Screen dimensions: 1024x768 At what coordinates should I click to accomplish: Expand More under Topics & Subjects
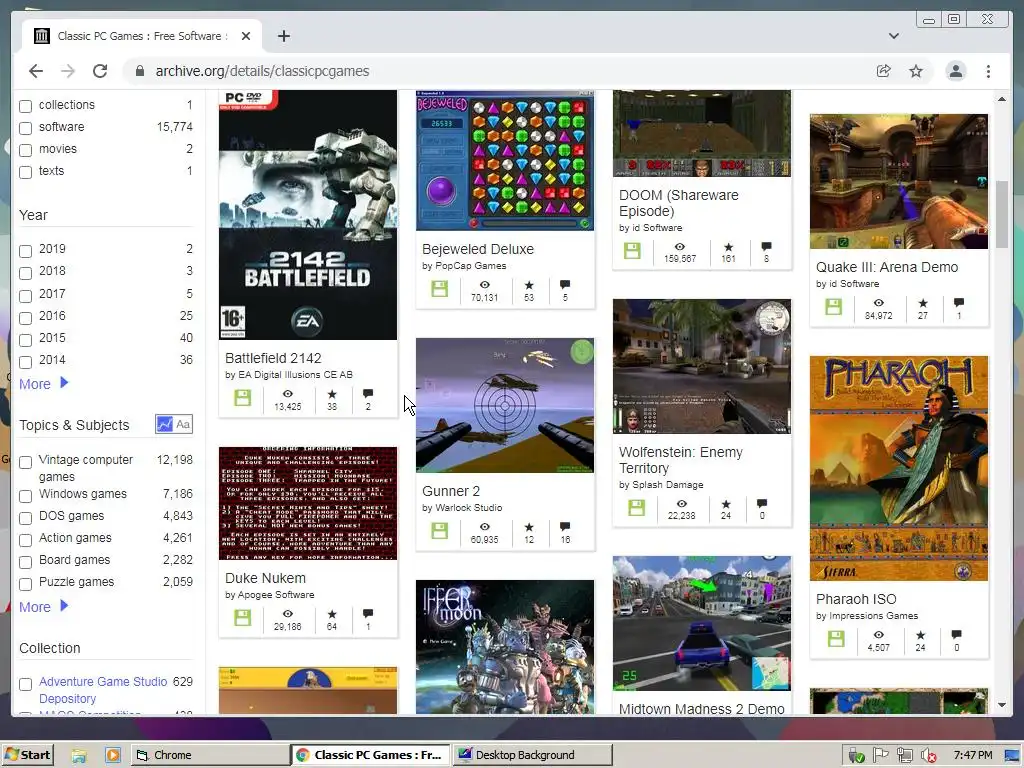(44, 607)
